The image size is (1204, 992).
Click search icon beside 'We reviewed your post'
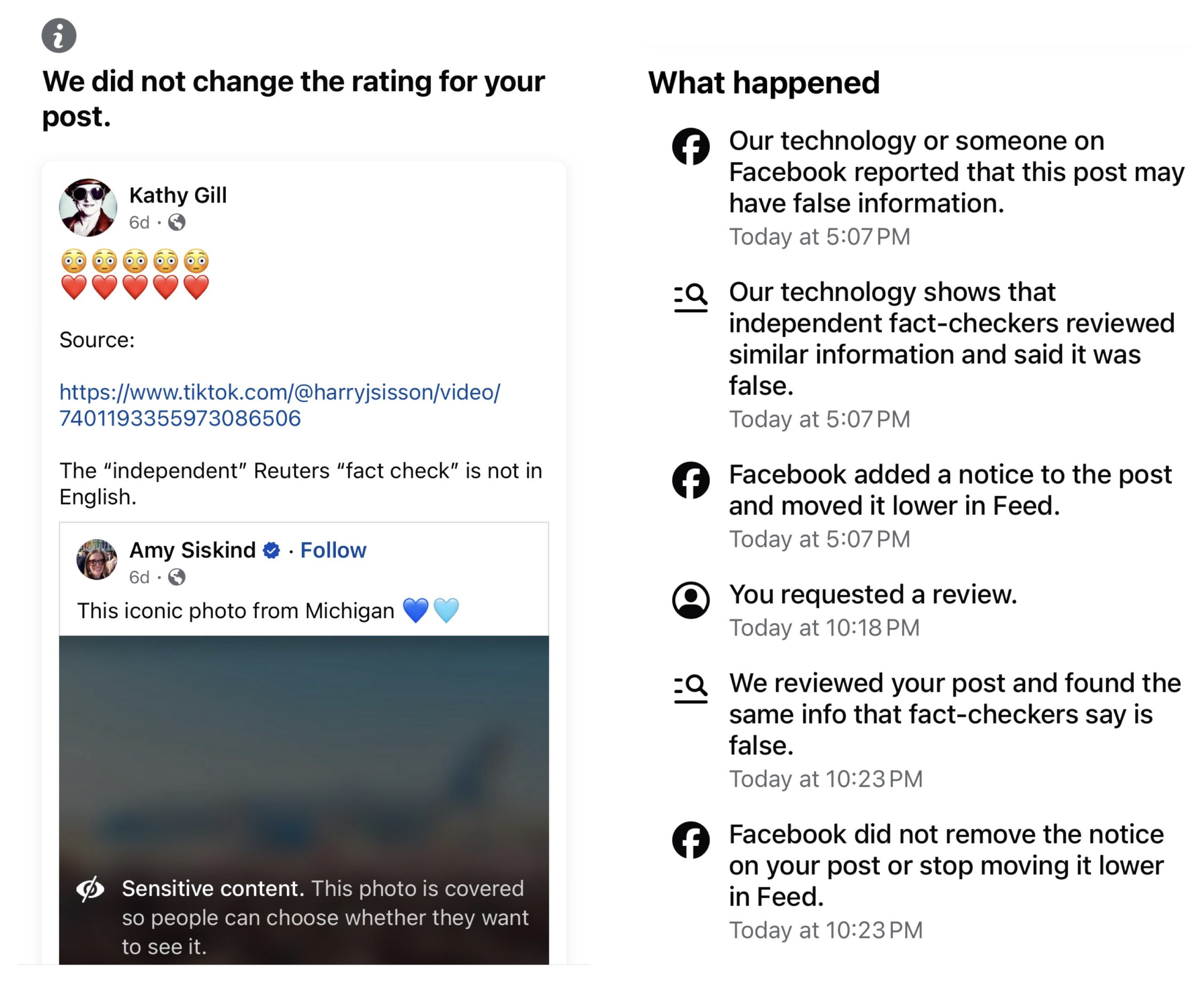[691, 688]
